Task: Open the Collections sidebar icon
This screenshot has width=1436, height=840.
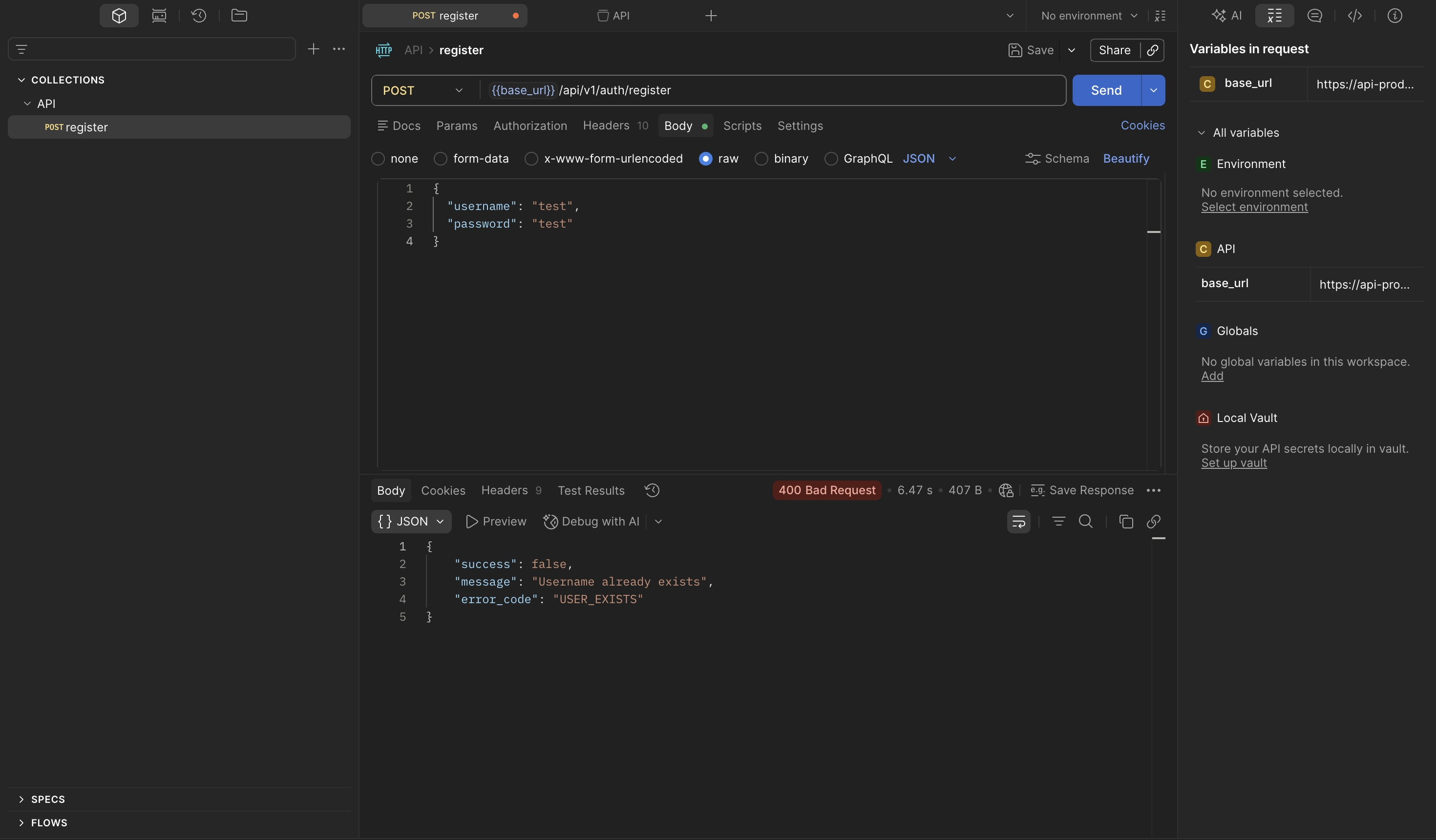Action: 119,16
